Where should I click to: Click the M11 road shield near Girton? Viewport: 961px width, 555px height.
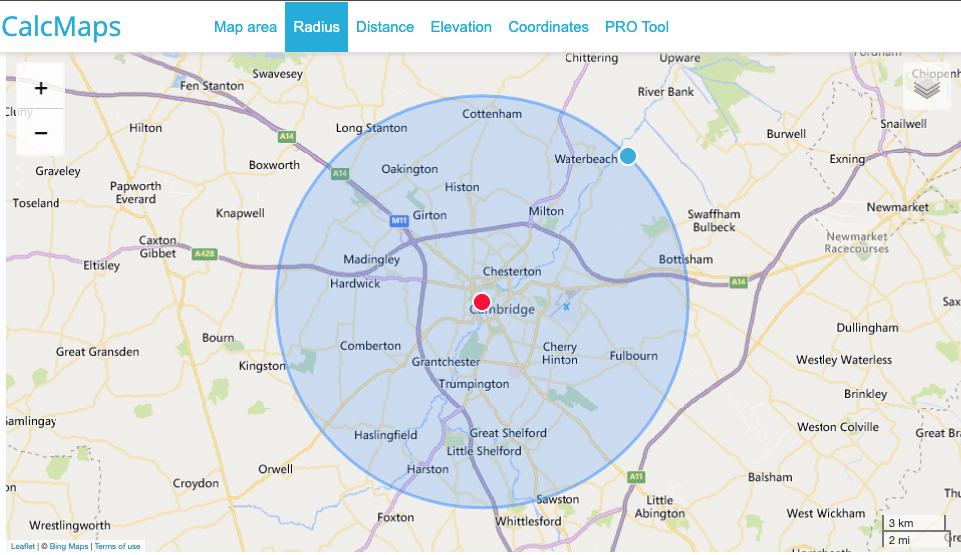398,219
